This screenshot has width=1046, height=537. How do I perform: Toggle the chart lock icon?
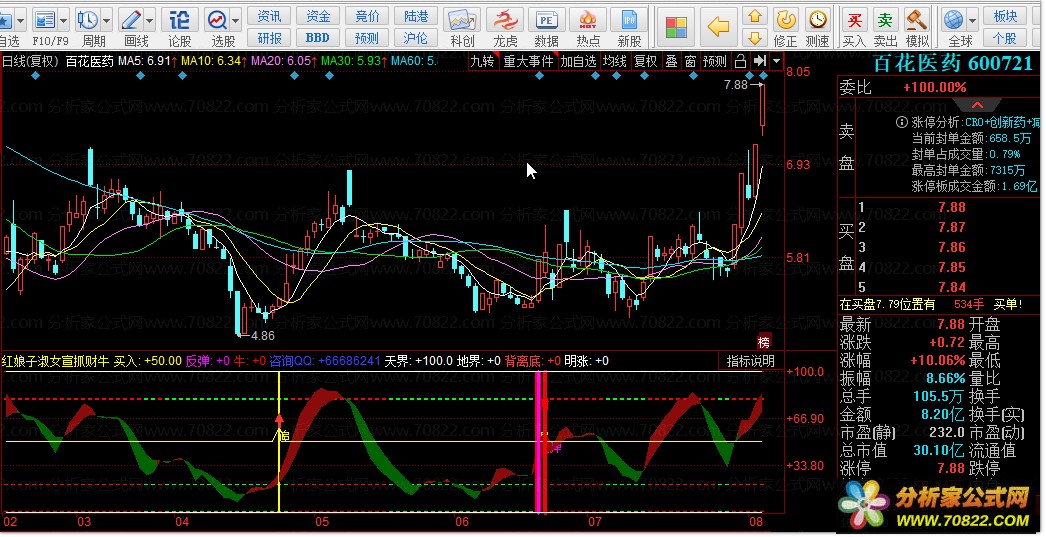740,61
